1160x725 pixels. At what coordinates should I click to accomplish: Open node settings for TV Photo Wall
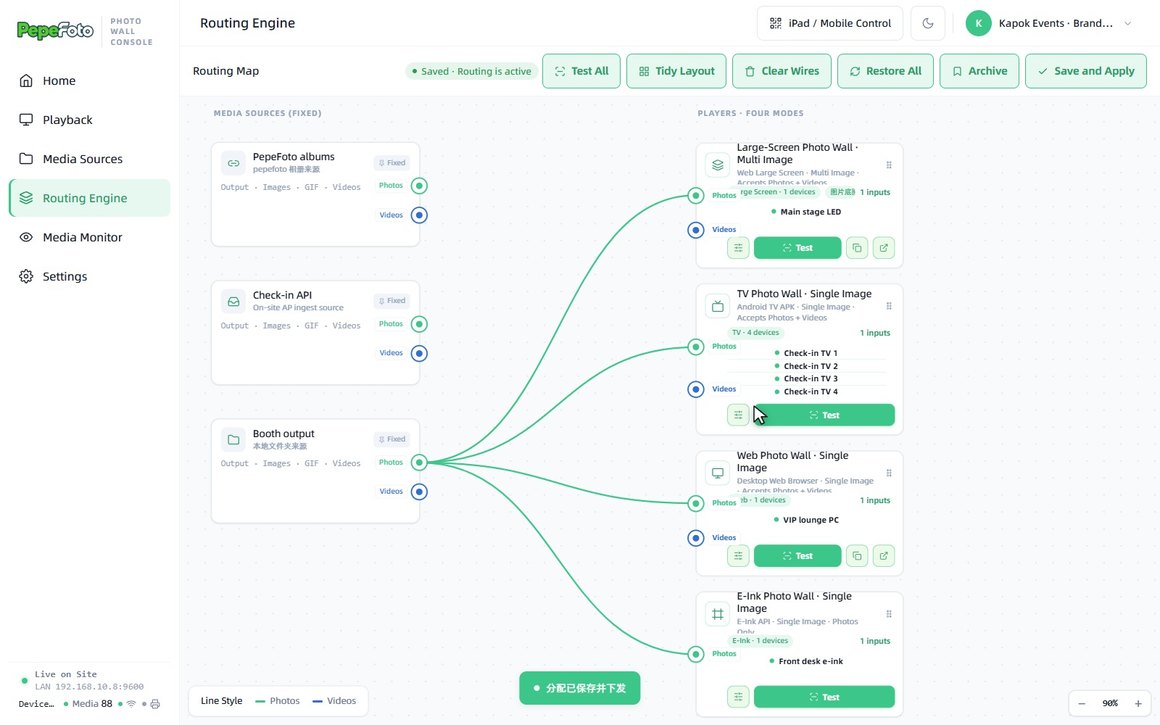click(x=738, y=415)
